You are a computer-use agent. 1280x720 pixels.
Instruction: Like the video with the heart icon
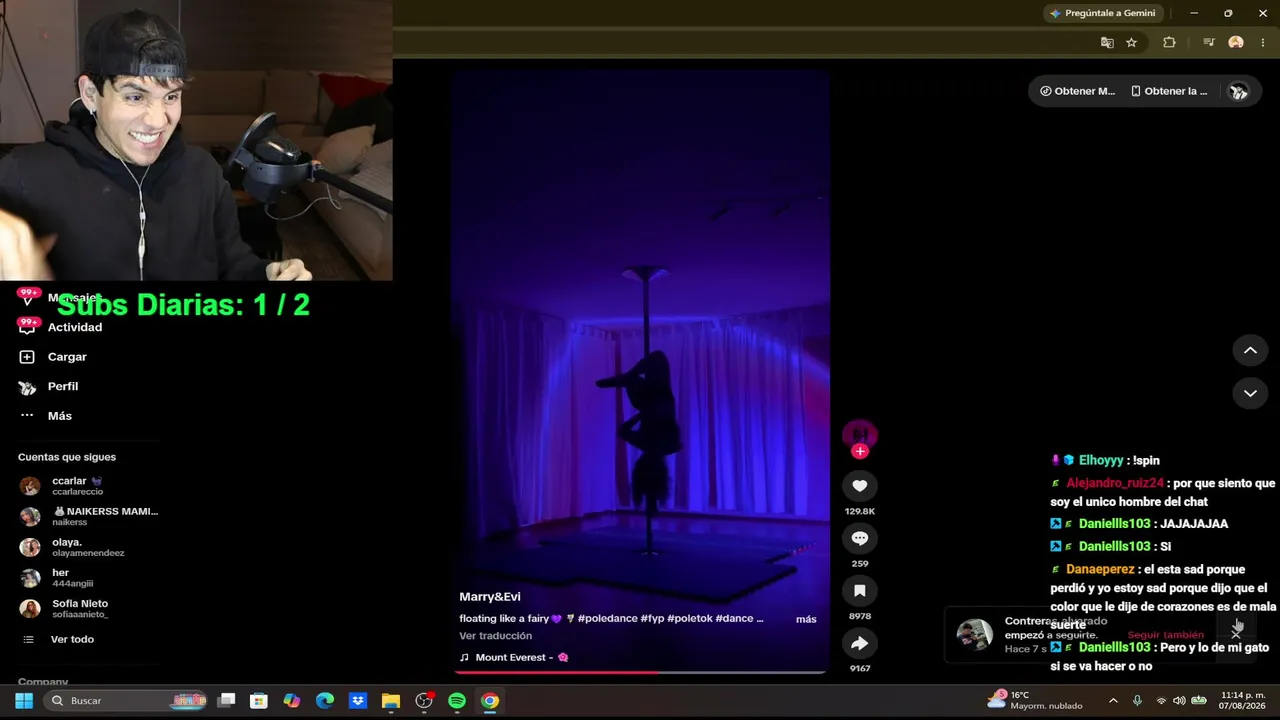(x=859, y=486)
